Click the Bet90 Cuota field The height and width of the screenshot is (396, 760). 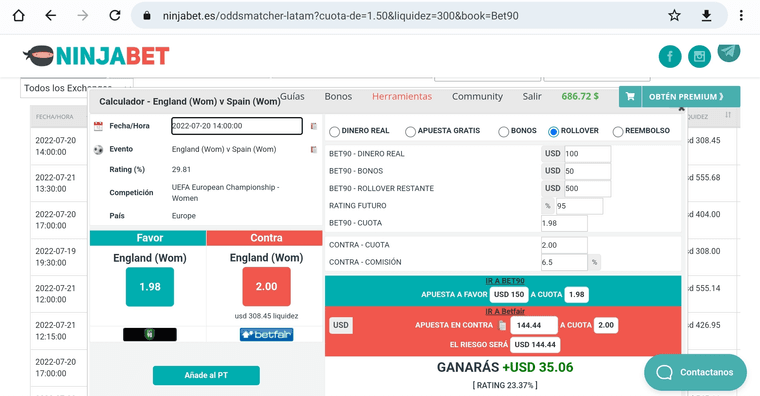[564, 223]
